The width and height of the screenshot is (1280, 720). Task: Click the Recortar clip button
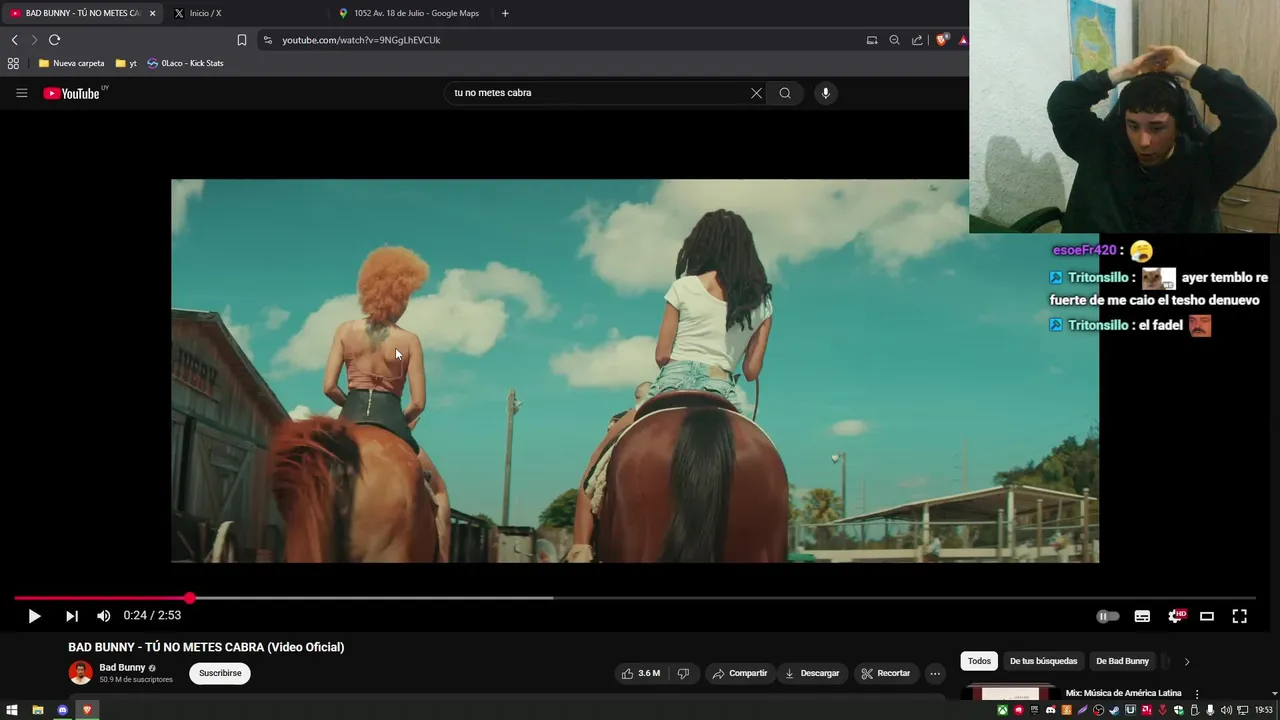pos(886,673)
